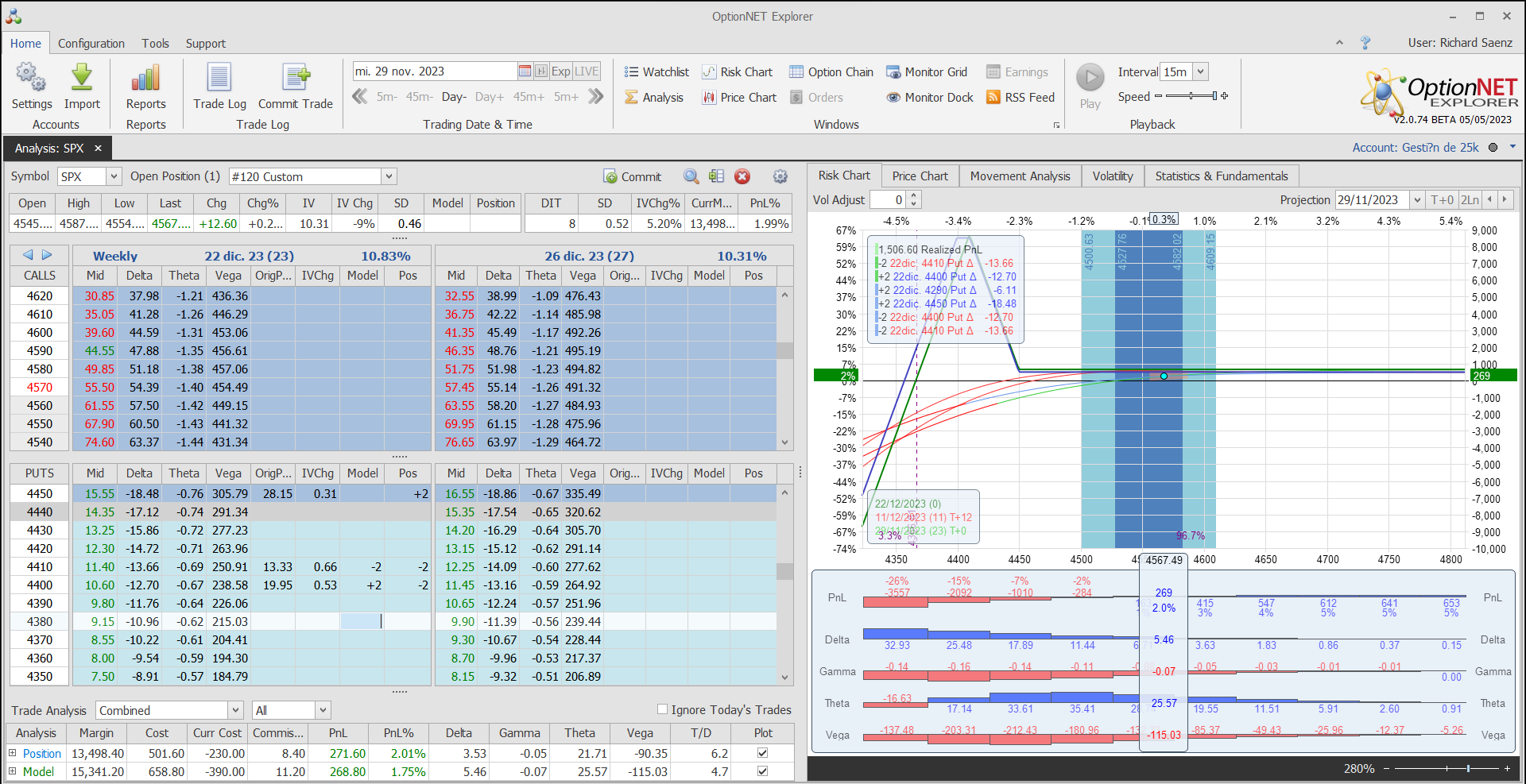This screenshot has height=784, width=1526.
Task: Delete position with red X icon
Action: [742, 176]
